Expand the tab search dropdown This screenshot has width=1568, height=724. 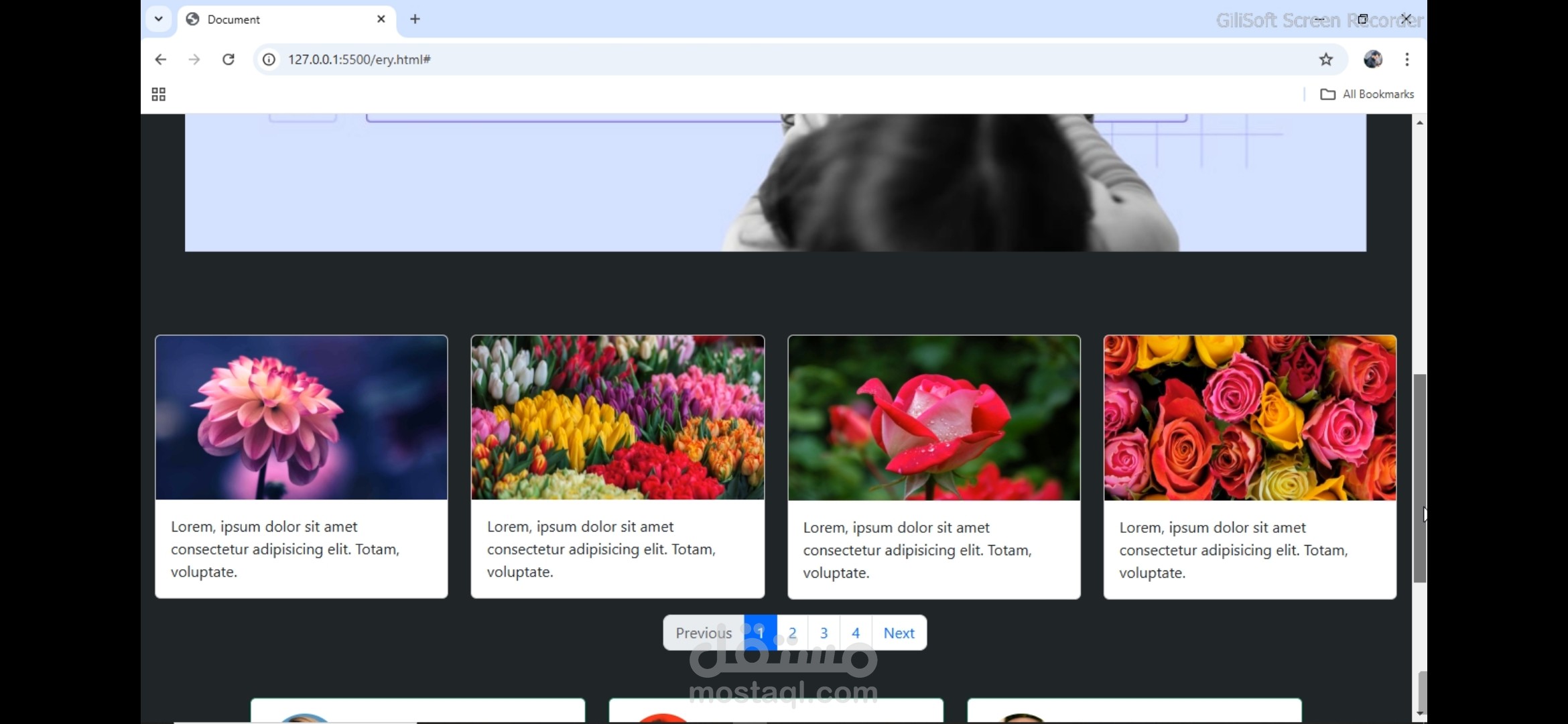pyautogui.click(x=159, y=19)
